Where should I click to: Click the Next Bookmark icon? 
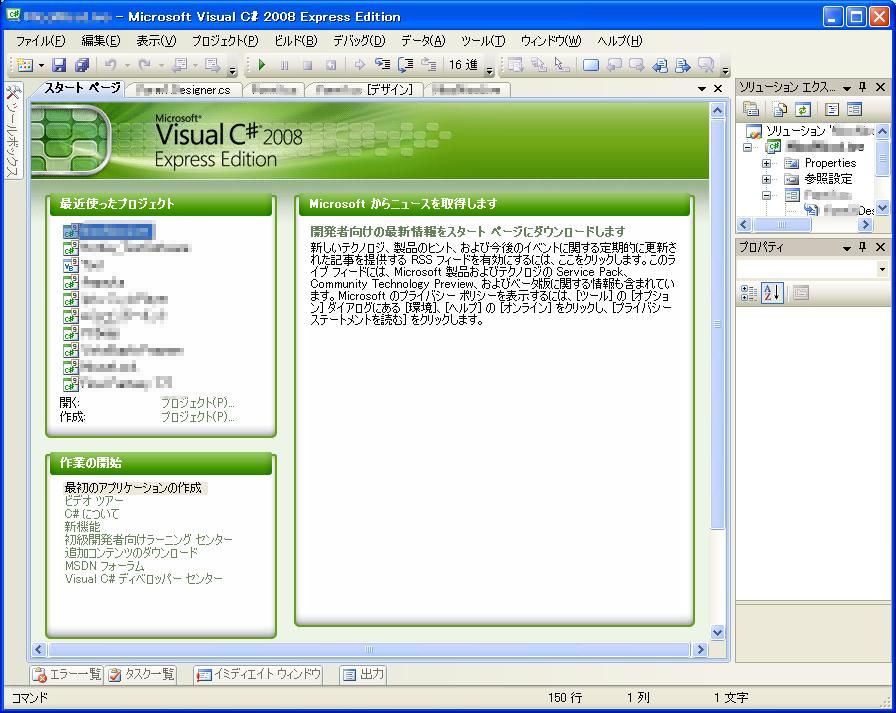(x=637, y=65)
